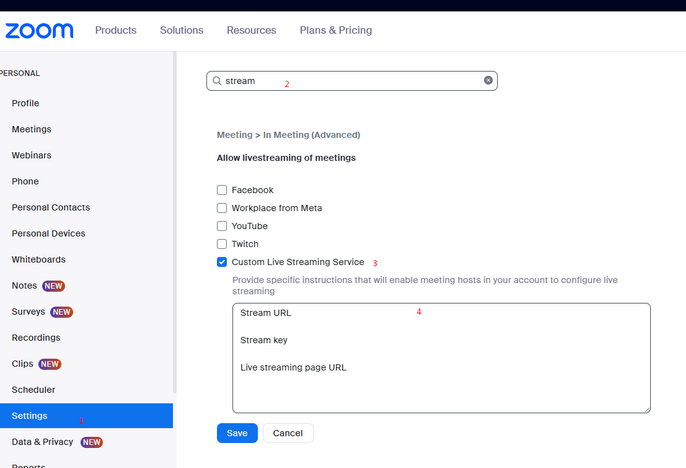The image size is (686, 468).
Task: Open Recordings in the sidebar
Action: point(36,338)
